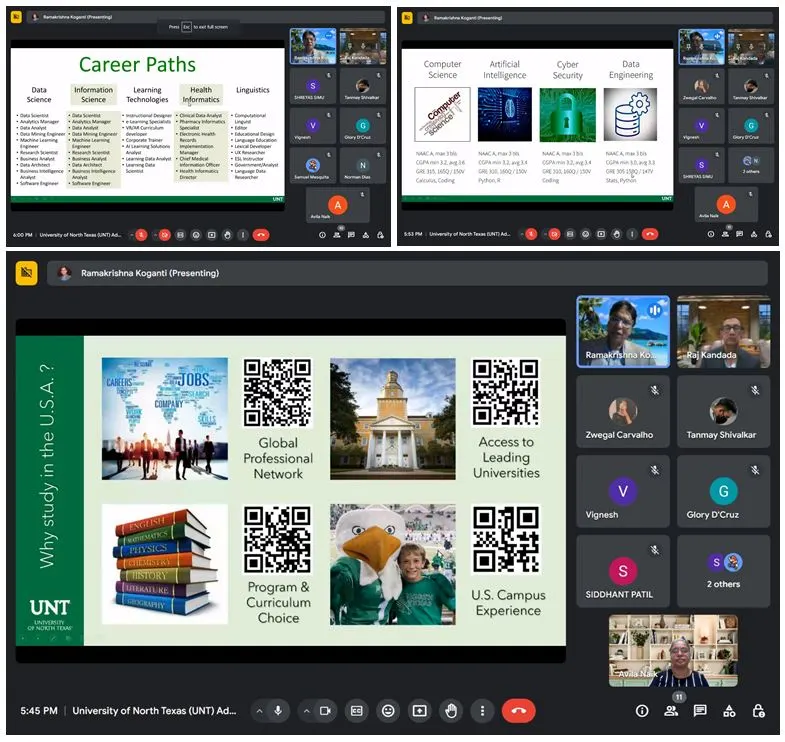Viewport: 785px width, 742px height.
Task: Open emoji reactions in the 5:53 PM meeting
Action: [585, 234]
